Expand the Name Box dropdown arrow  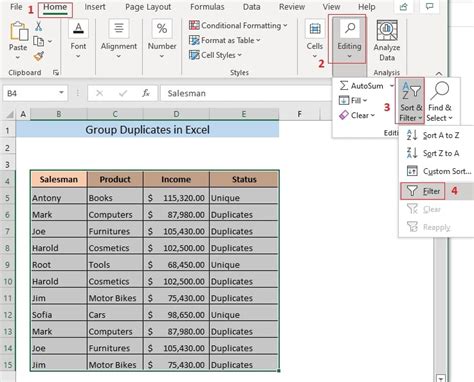click(61, 93)
